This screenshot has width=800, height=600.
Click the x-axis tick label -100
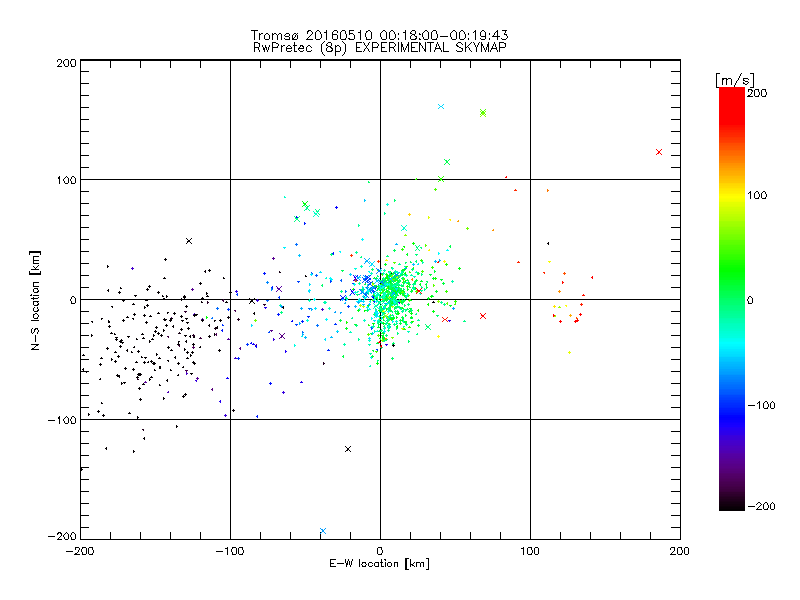click(x=230, y=551)
